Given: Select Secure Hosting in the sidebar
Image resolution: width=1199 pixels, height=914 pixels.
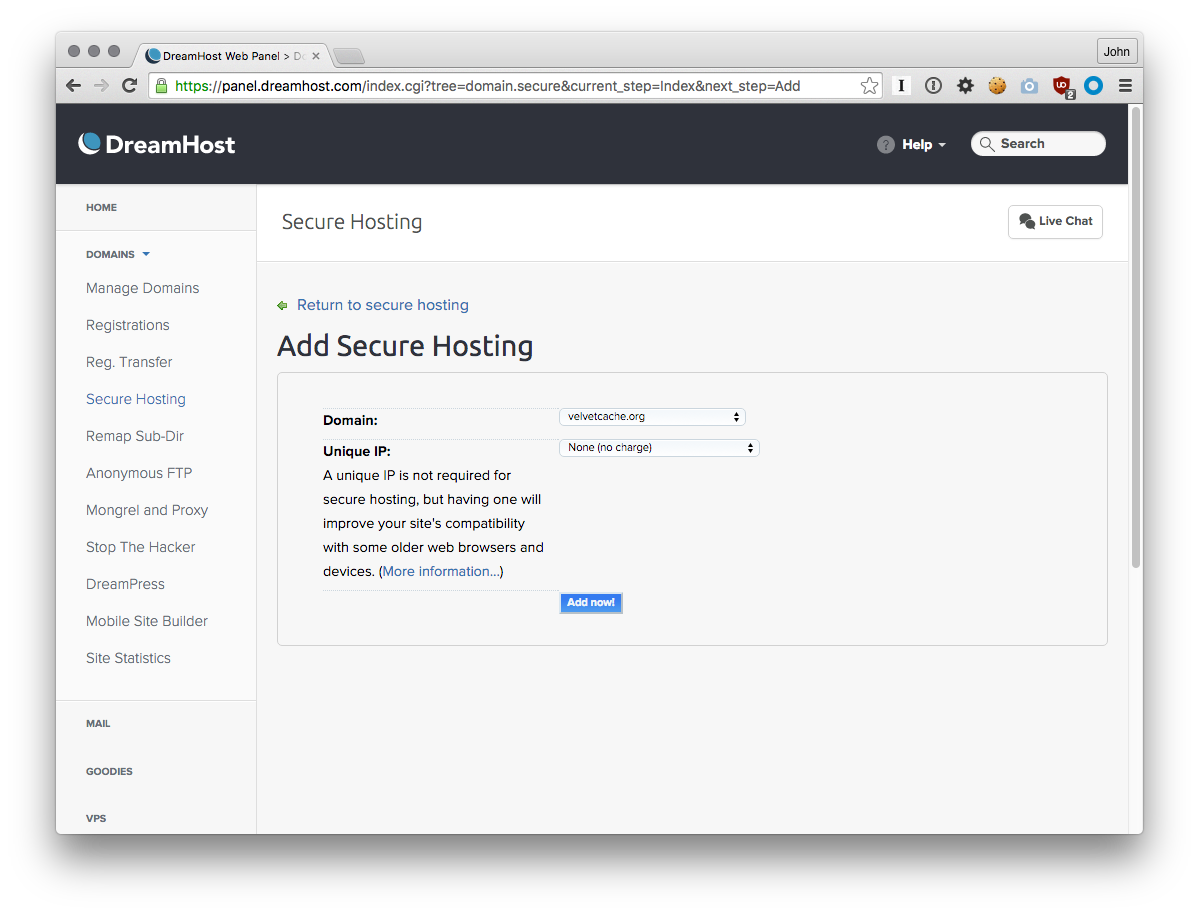Looking at the screenshot, I should (135, 399).
